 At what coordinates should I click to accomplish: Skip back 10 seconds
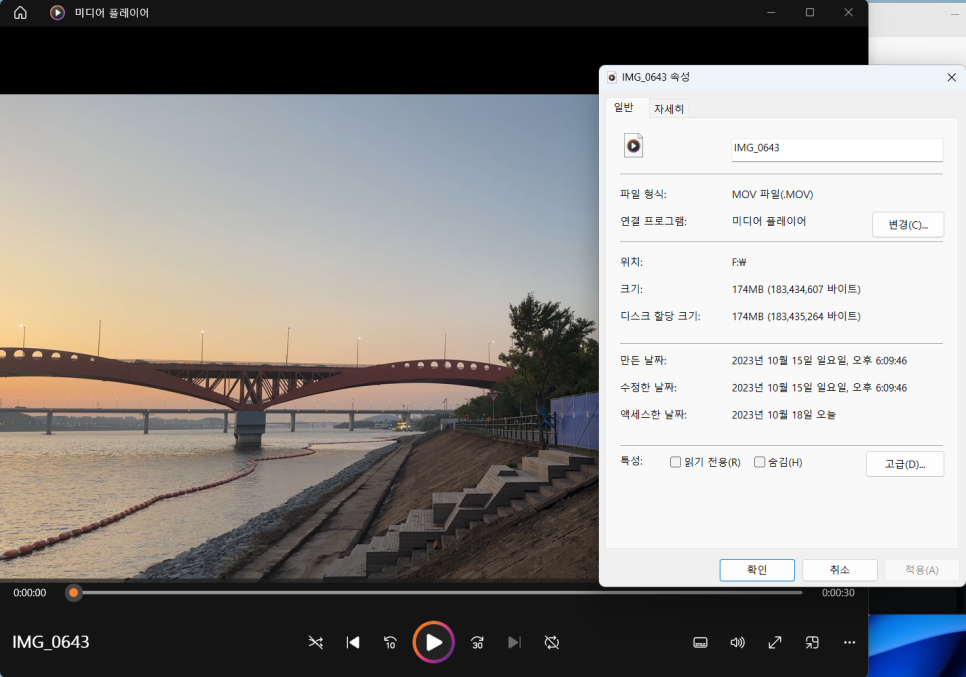391,643
